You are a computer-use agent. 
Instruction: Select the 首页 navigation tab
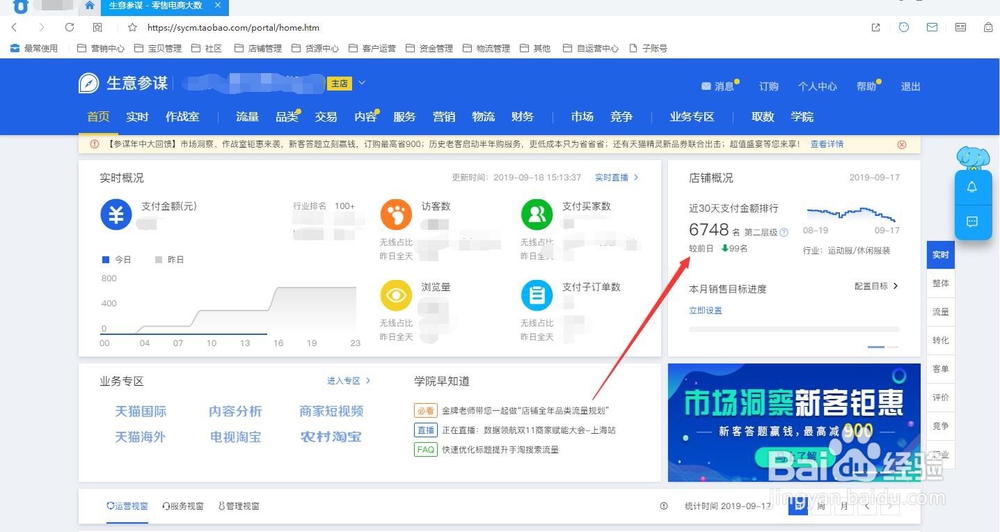click(98, 117)
